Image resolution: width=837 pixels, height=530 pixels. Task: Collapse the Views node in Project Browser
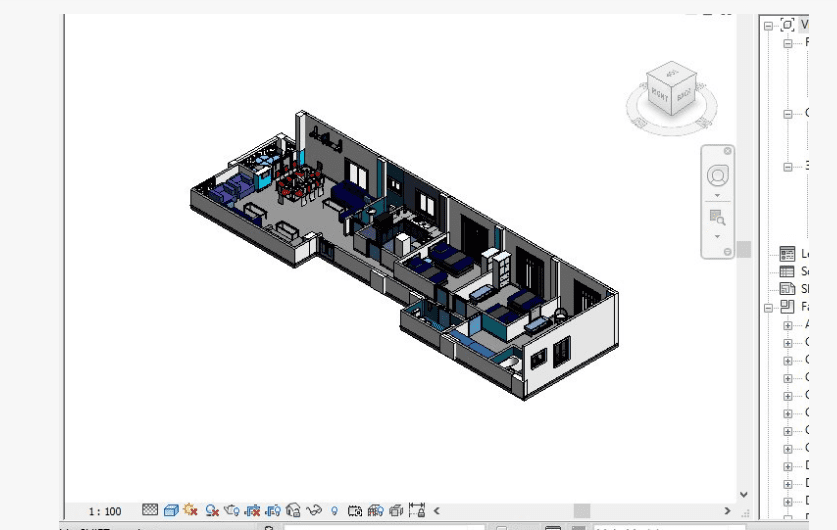pos(768,25)
